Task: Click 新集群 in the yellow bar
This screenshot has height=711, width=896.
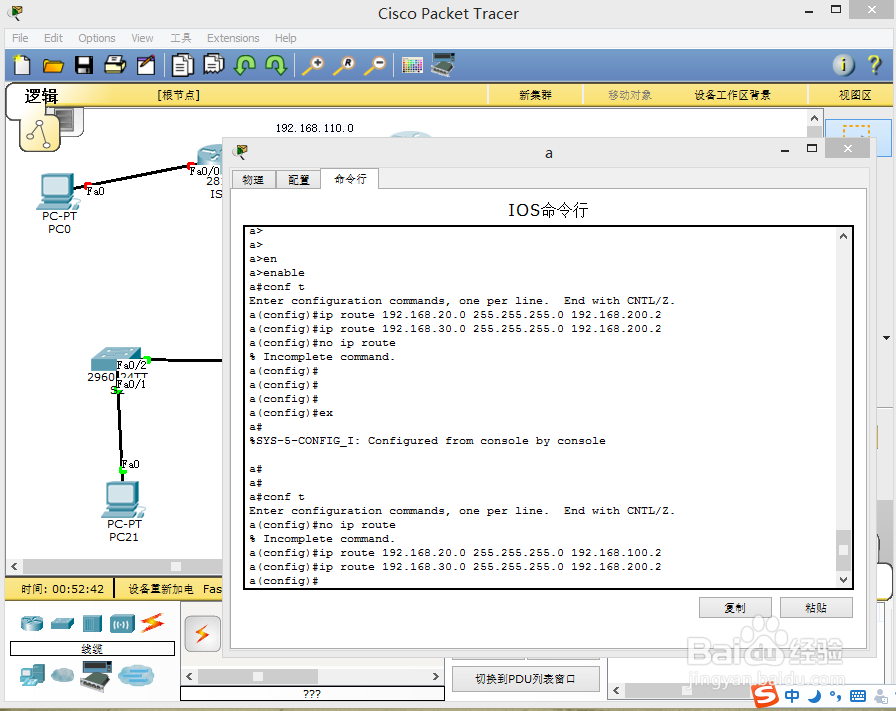Action: tap(535, 95)
